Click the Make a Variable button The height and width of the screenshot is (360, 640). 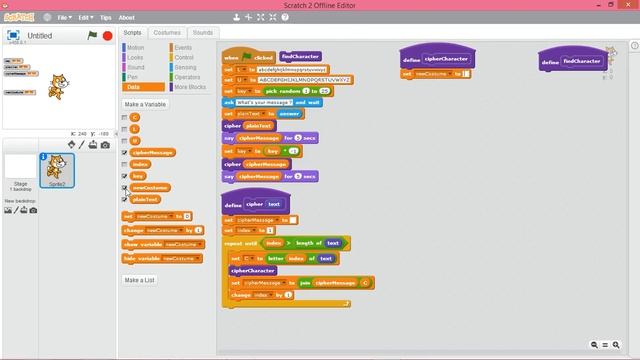click(x=145, y=104)
